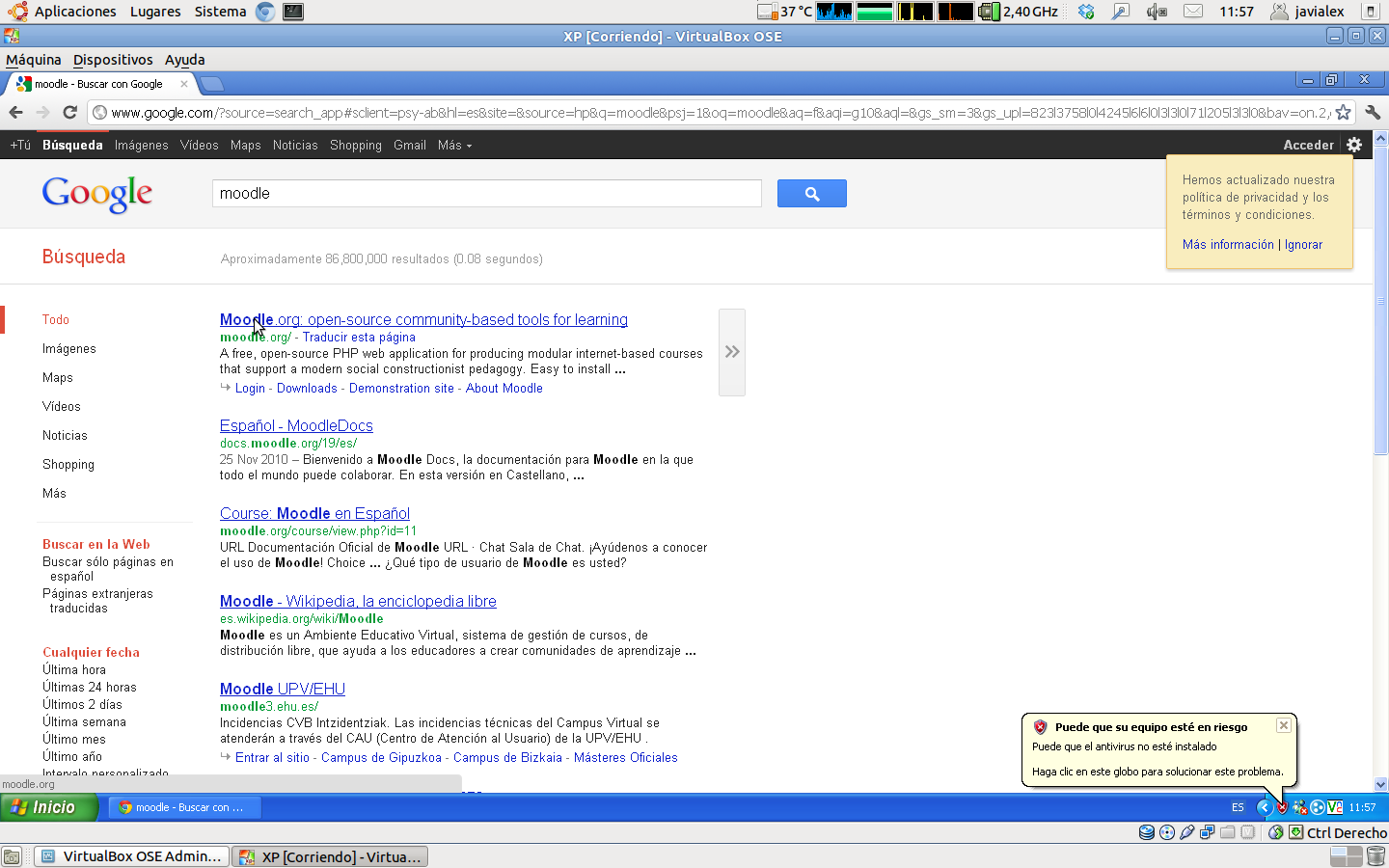Switch to VirtualBox OSE Admin window in taskbar

(132, 856)
